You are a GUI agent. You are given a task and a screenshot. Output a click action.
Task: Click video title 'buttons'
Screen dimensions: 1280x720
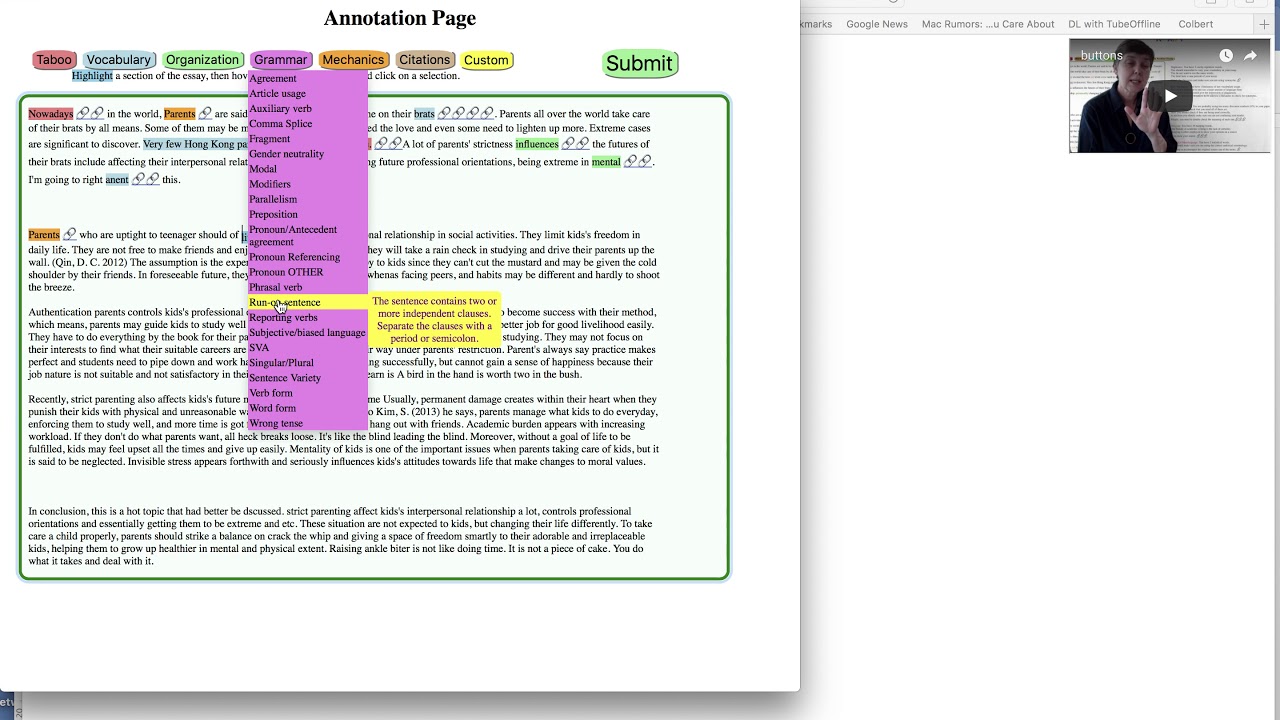pos(1102,56)
